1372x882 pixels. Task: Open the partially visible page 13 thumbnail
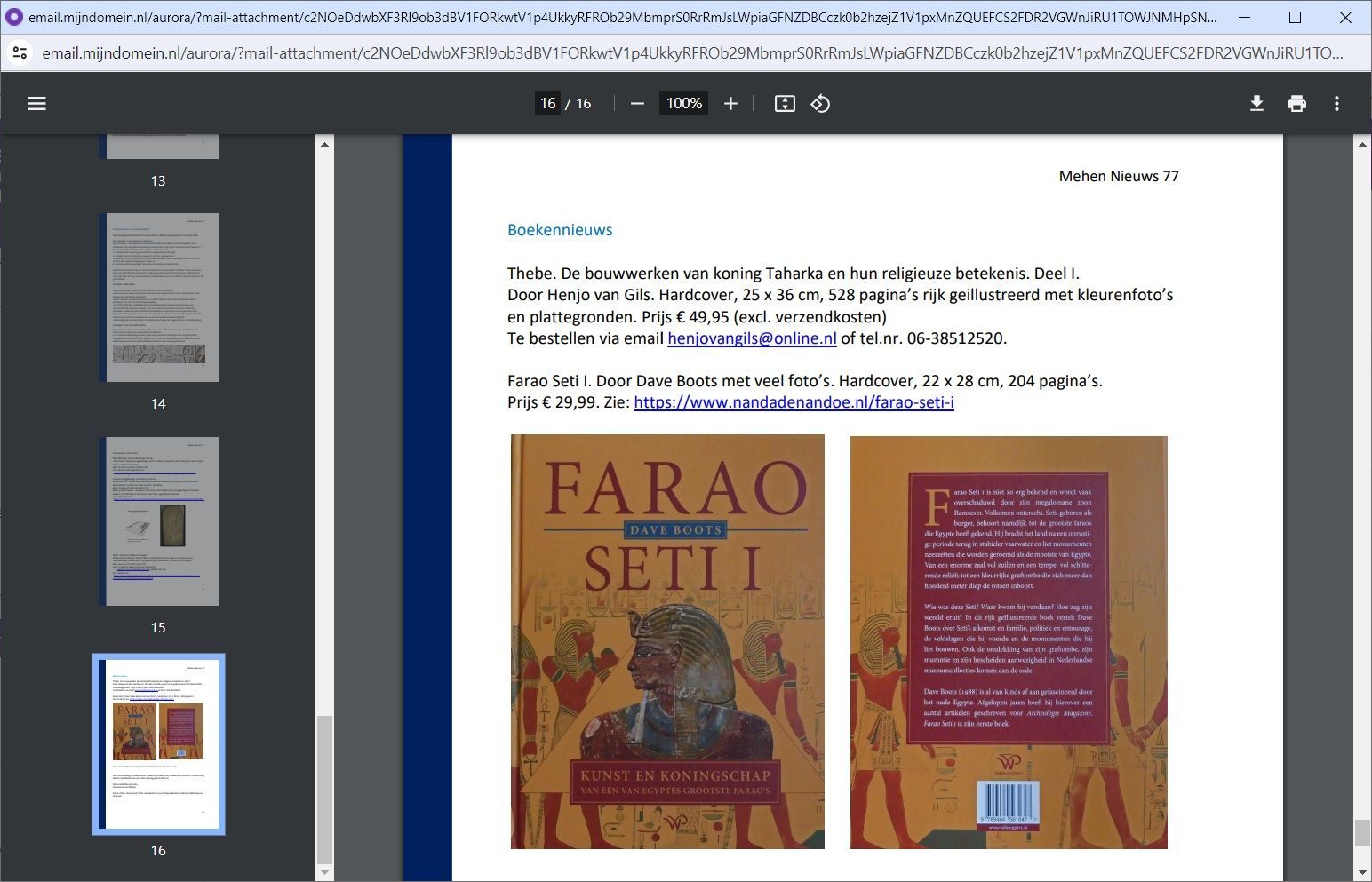158,147
